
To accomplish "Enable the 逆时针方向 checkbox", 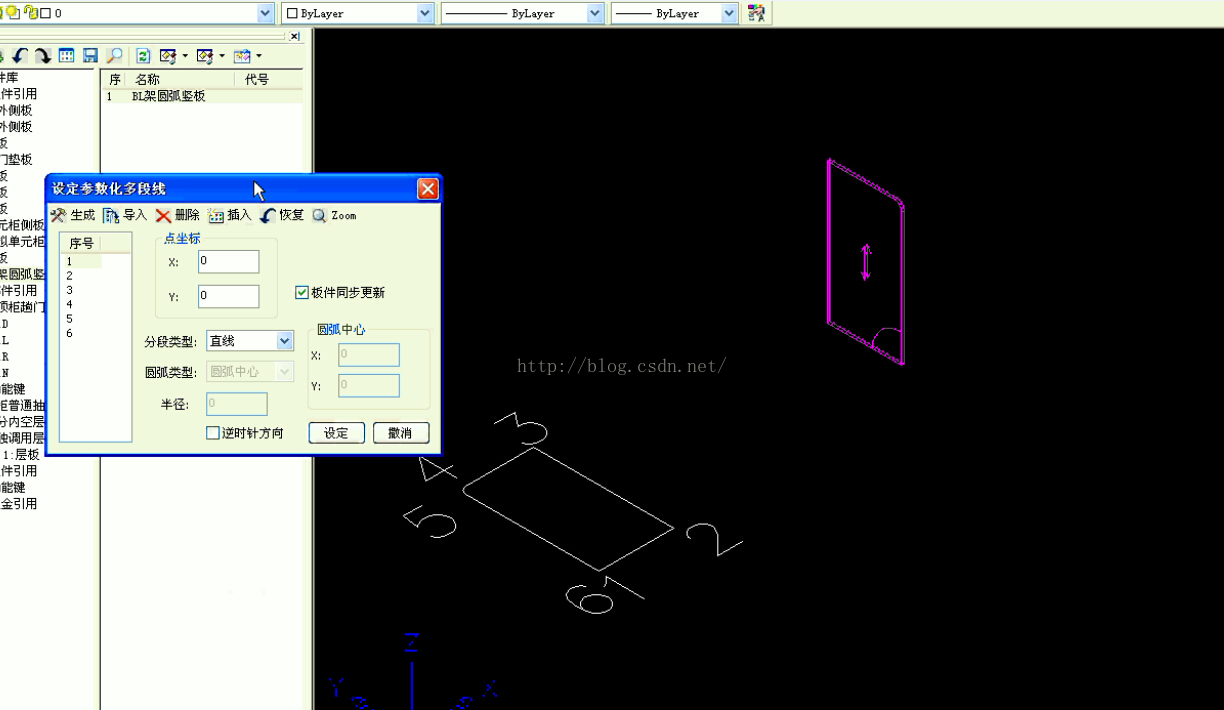I will tap(212, 433).
